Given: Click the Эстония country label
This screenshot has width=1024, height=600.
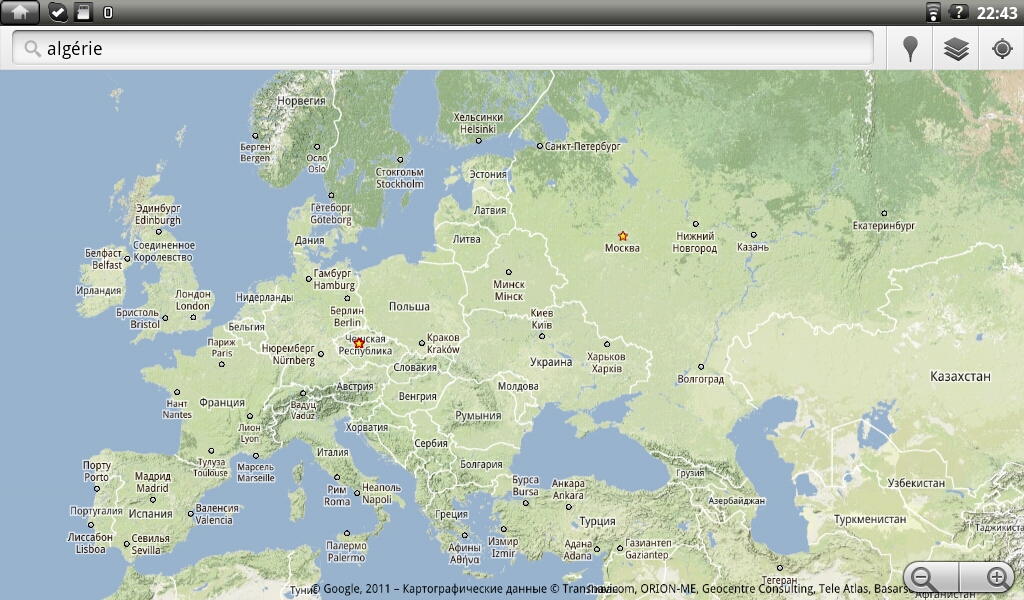Looking at the screenshot, I should point(488,174).
